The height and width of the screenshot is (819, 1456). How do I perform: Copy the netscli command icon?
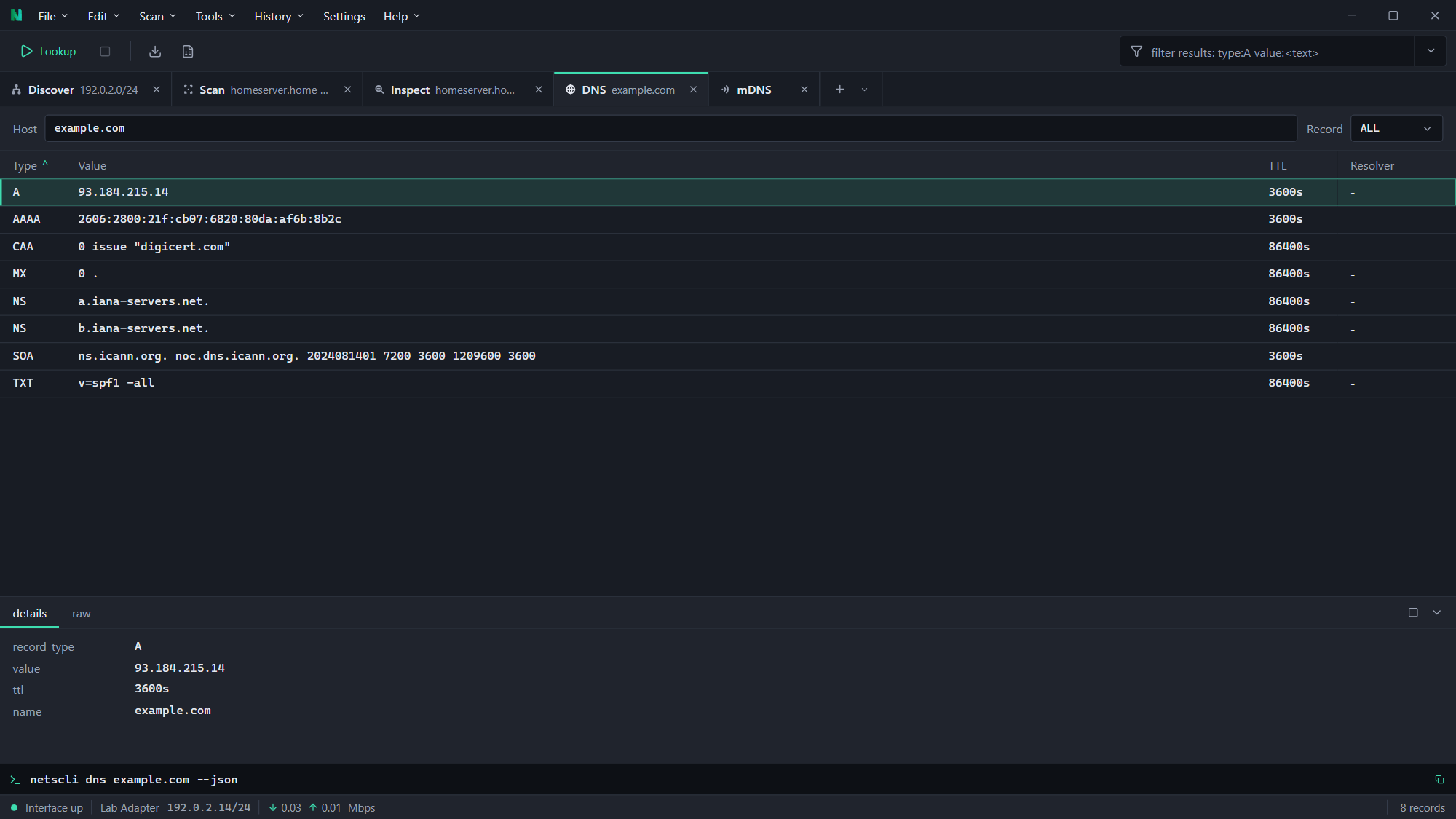tap(1439, 780)
